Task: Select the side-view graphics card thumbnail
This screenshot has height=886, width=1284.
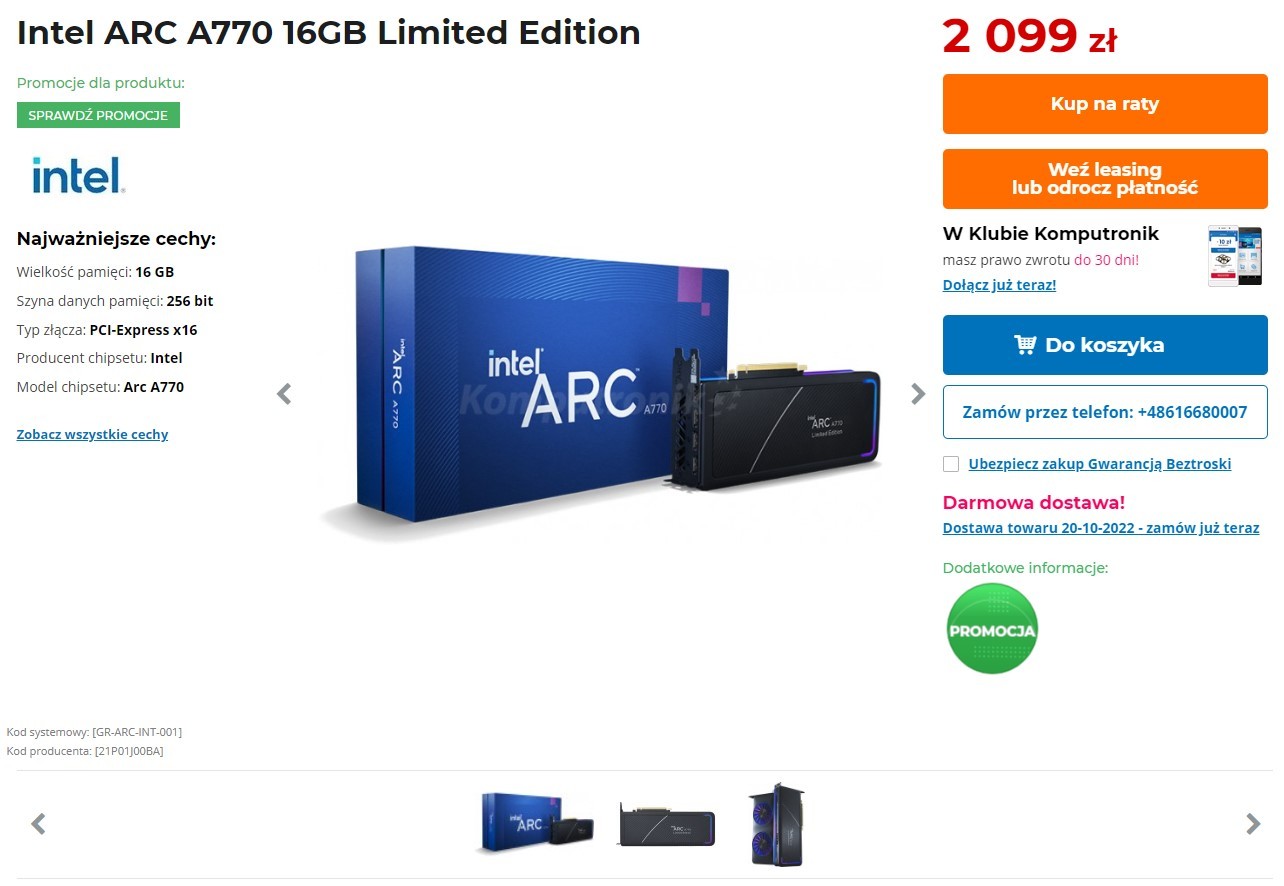Action: tap(665, 823)
